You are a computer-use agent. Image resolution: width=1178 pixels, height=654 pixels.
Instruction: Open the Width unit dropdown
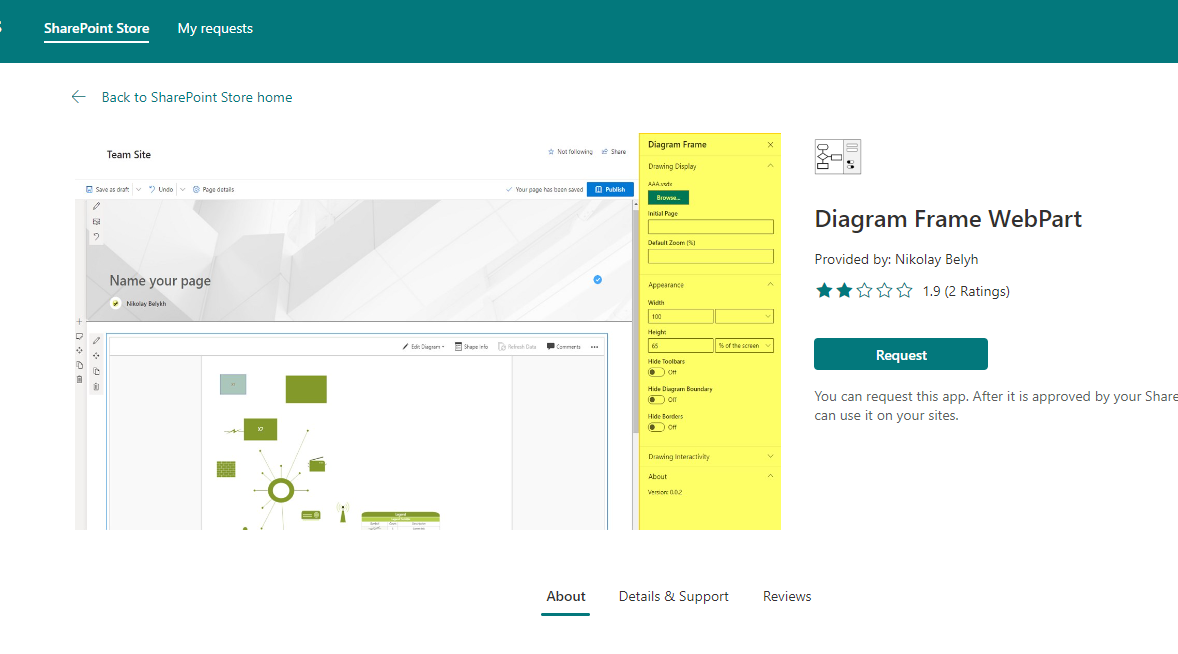tap(745, 317)
